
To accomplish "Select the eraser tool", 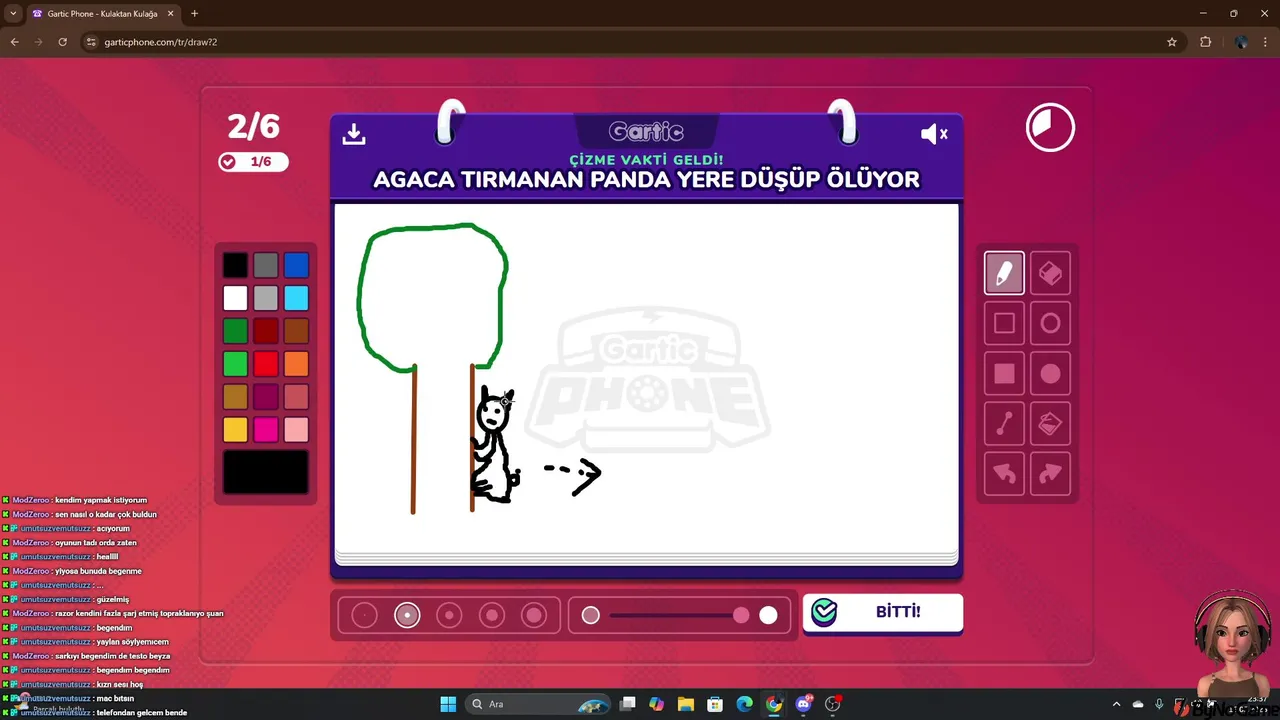I will pyautogui.click(x=1050, y=273).
